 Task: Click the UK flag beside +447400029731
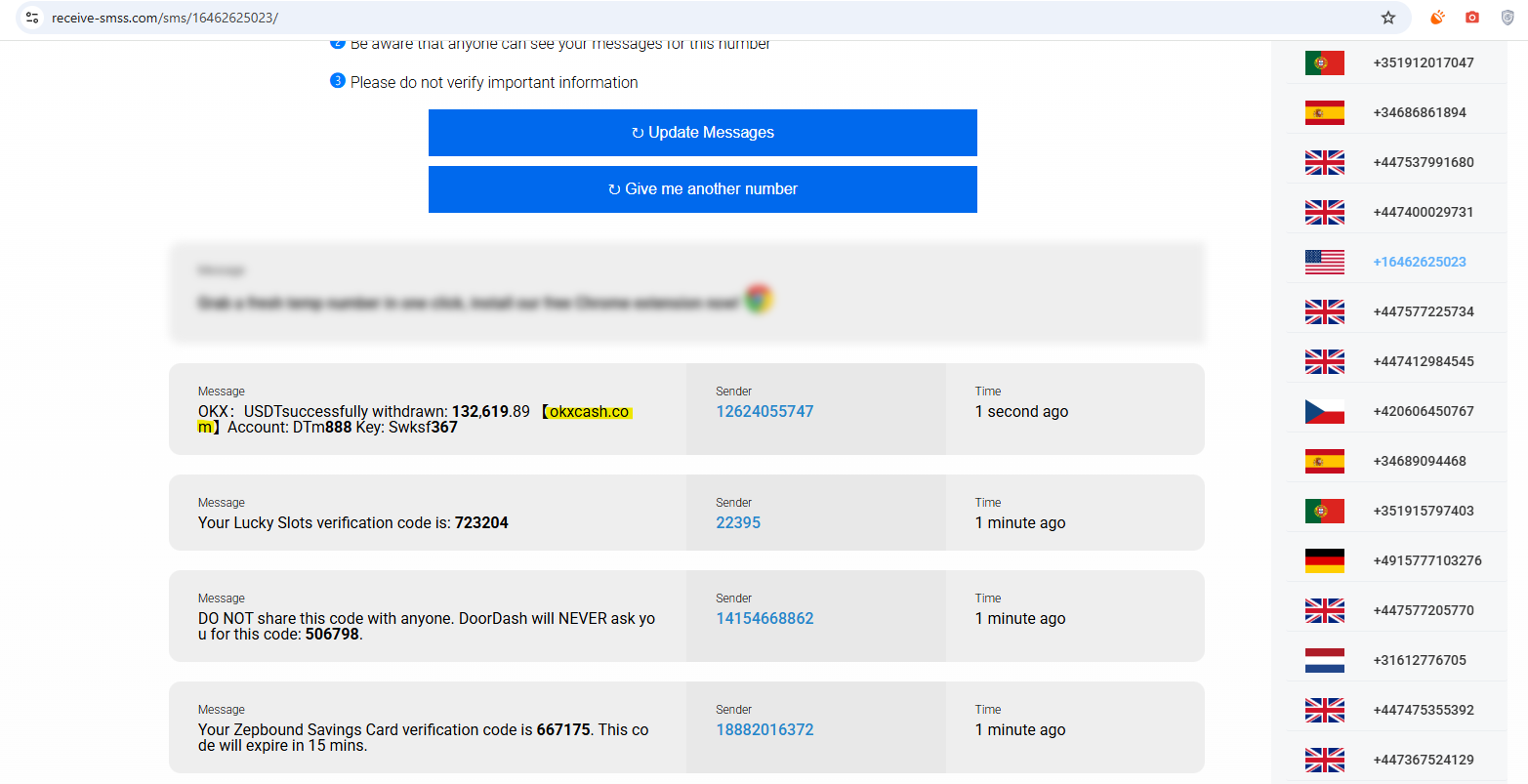(1325, 212)
